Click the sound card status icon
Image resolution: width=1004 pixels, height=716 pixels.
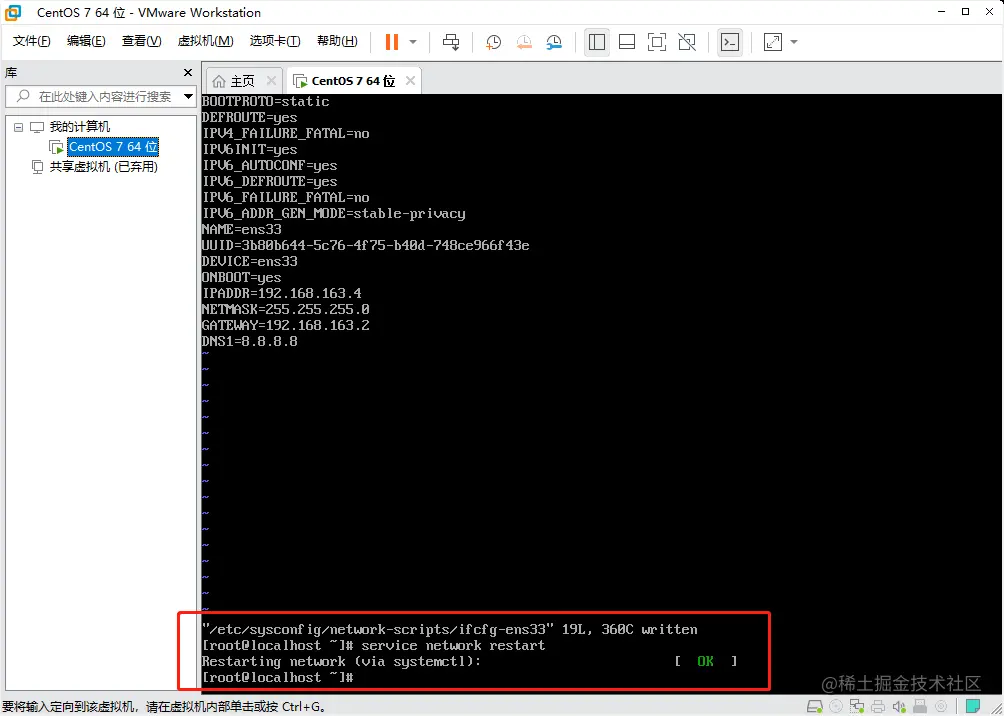tap(898, 707)
